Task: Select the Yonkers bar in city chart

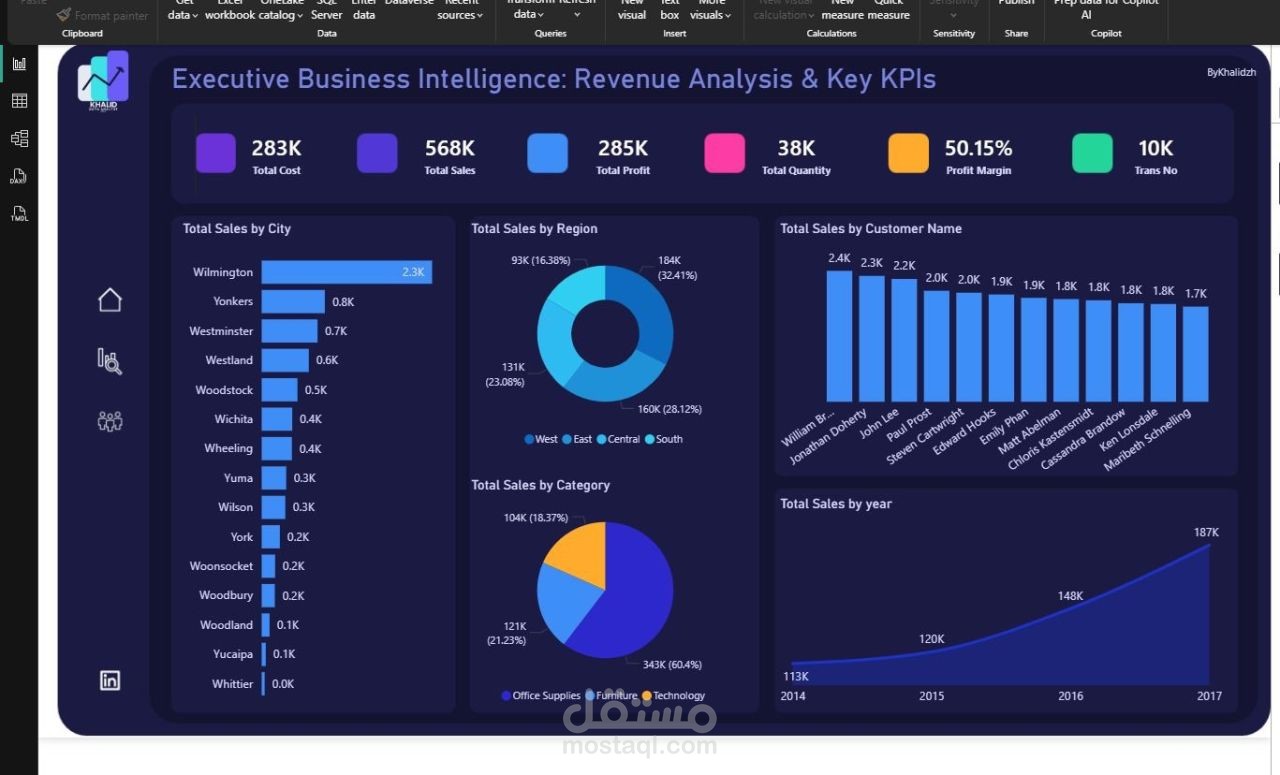Action: [293, 301]
